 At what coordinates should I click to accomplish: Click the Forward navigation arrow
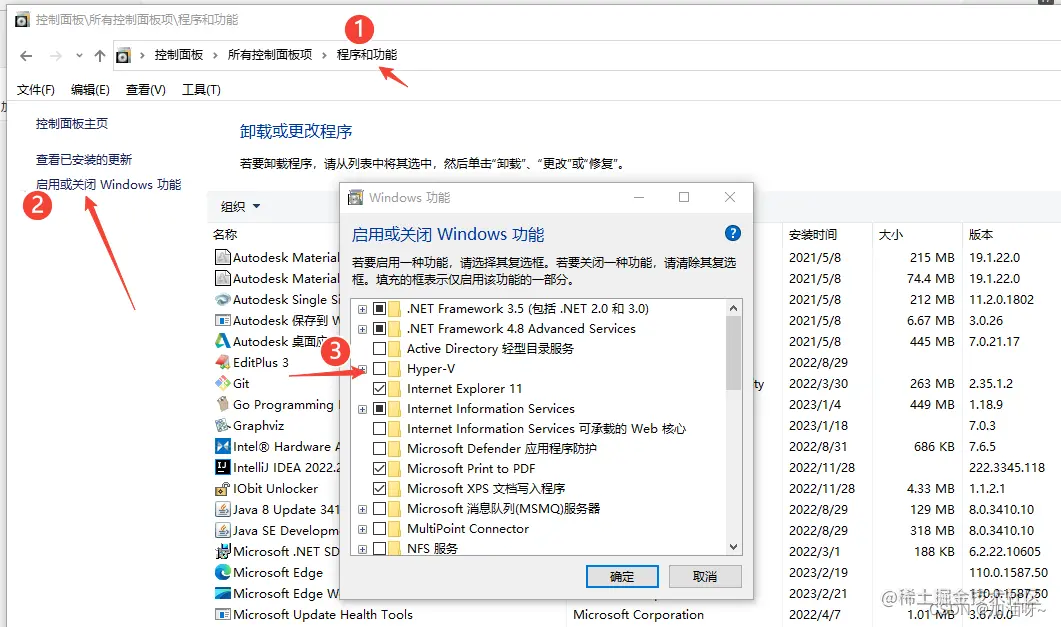(x=55, y=55)
